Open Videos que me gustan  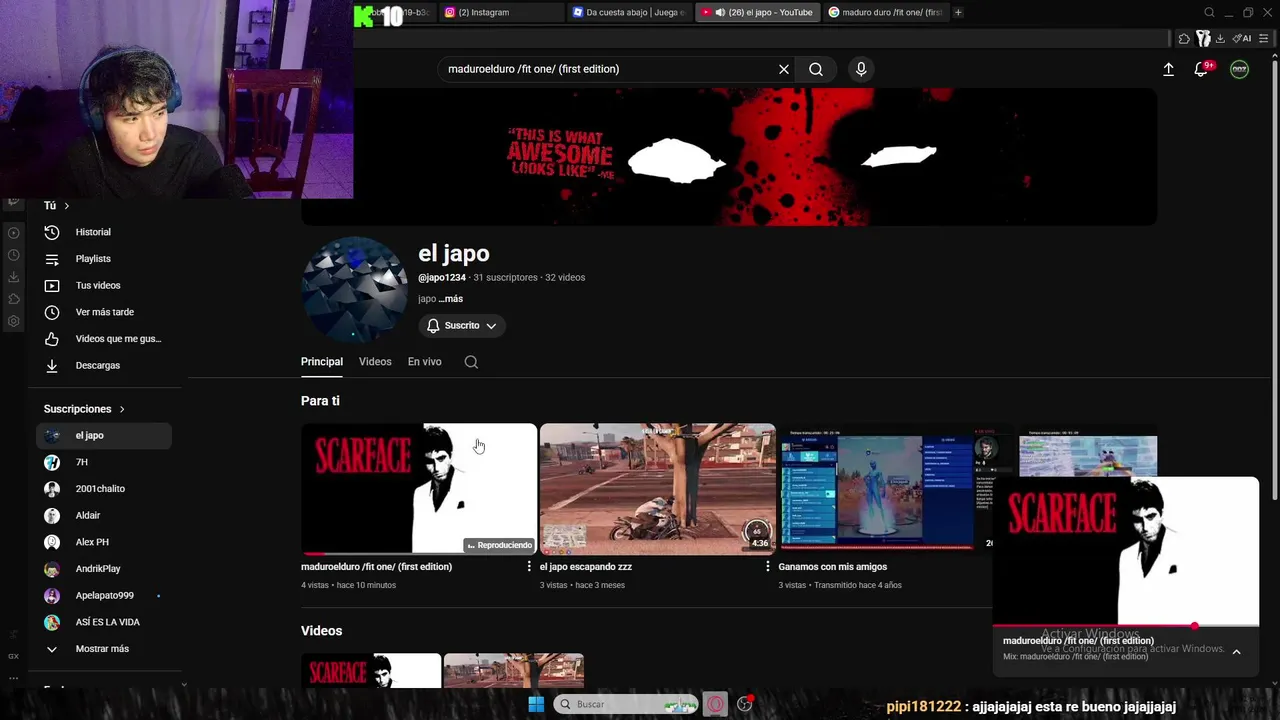(104, 339)
